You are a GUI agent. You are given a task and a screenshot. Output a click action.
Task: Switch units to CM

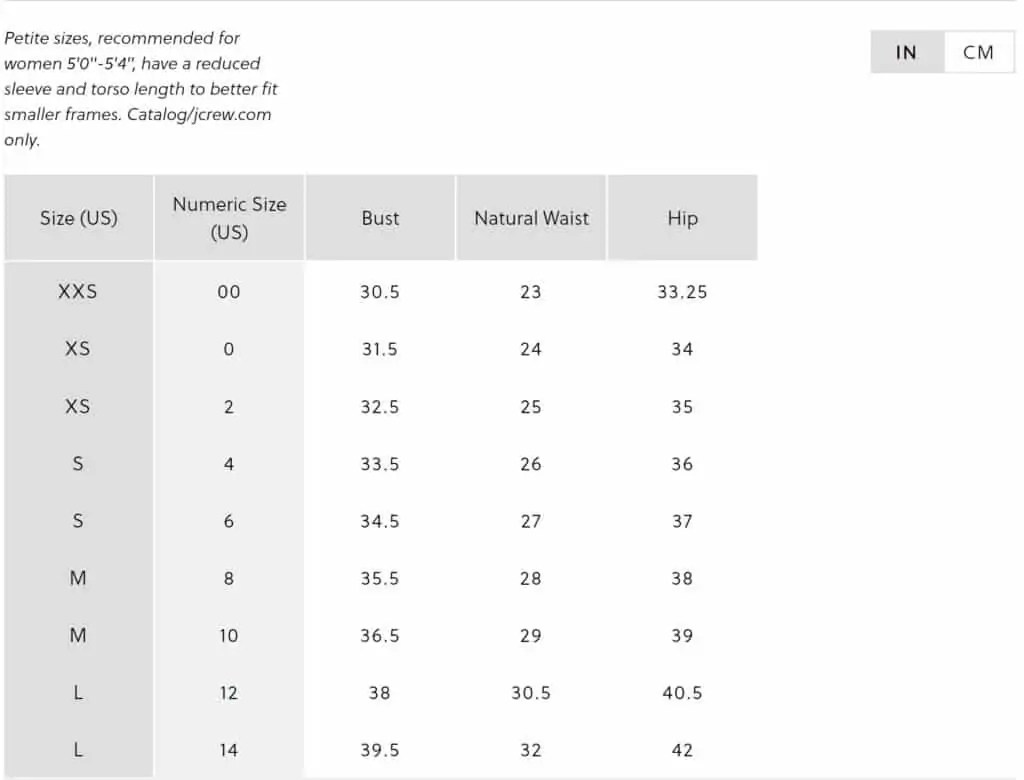[978, 52]
